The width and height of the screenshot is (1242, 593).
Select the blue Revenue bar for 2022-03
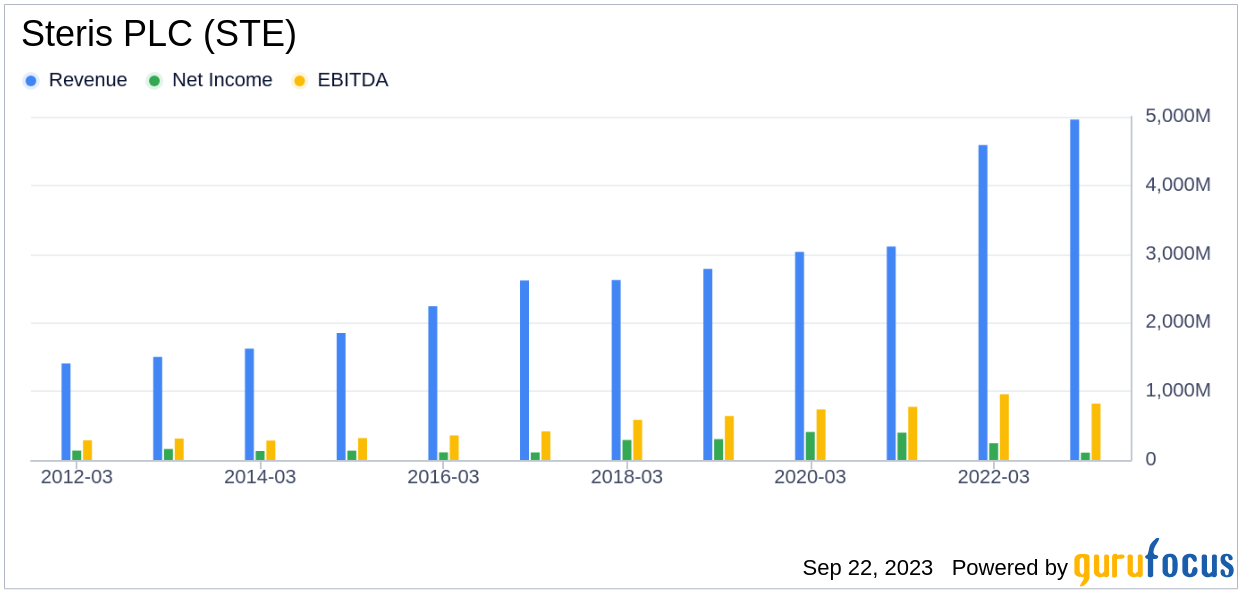point(983,303)
